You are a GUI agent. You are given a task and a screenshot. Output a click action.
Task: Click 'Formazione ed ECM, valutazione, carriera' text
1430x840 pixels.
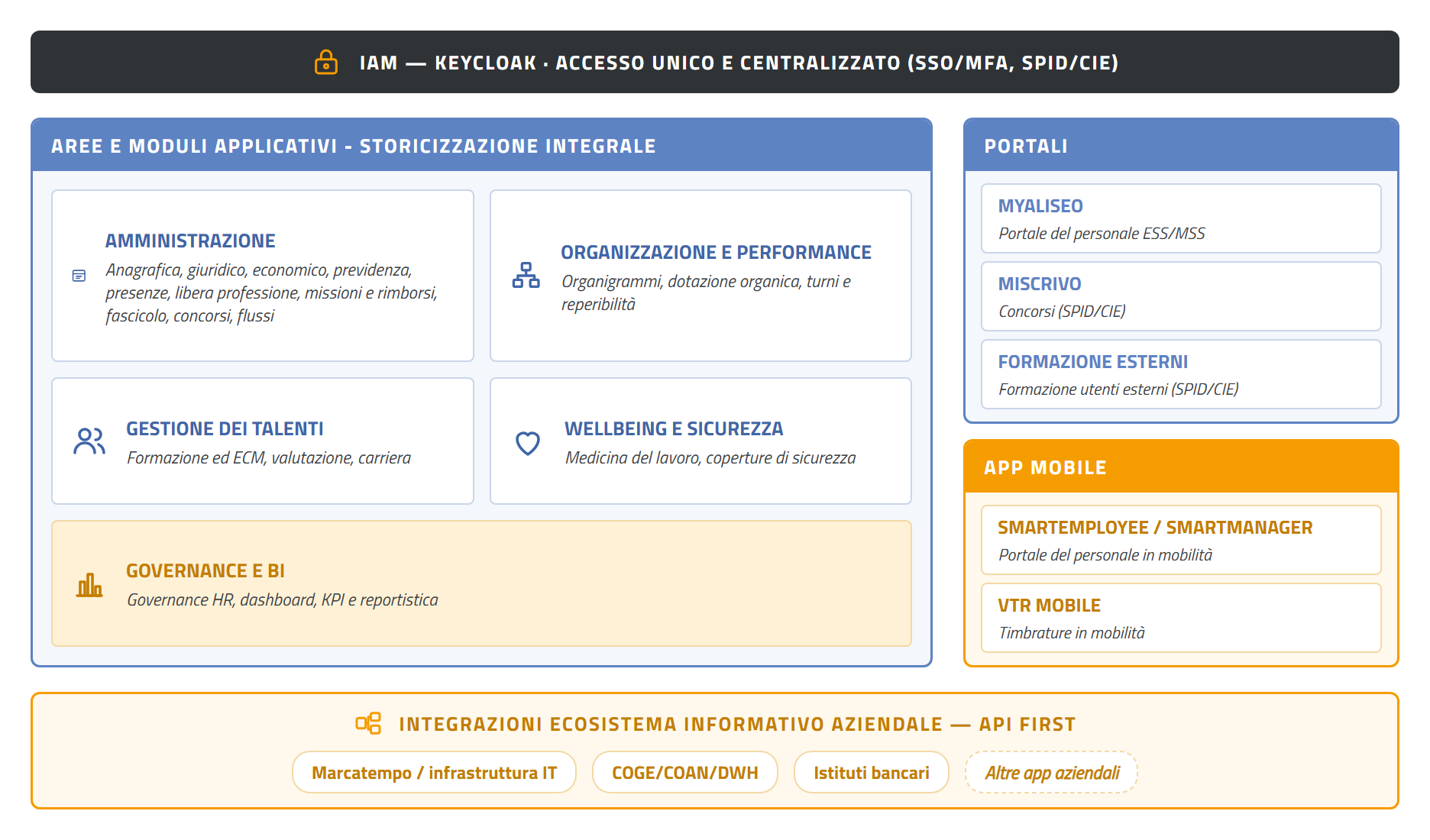click(269, 457)
